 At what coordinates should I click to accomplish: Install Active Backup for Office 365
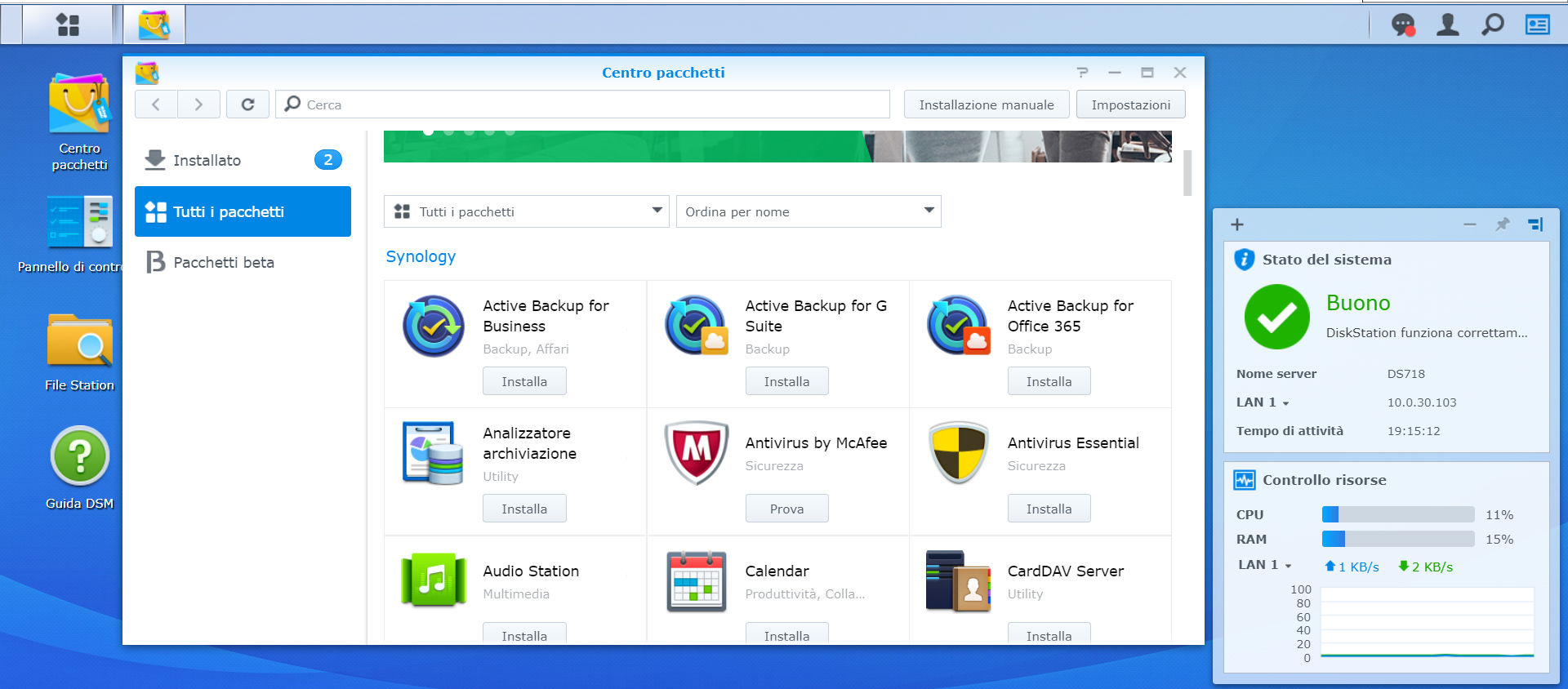point(1049,381)
